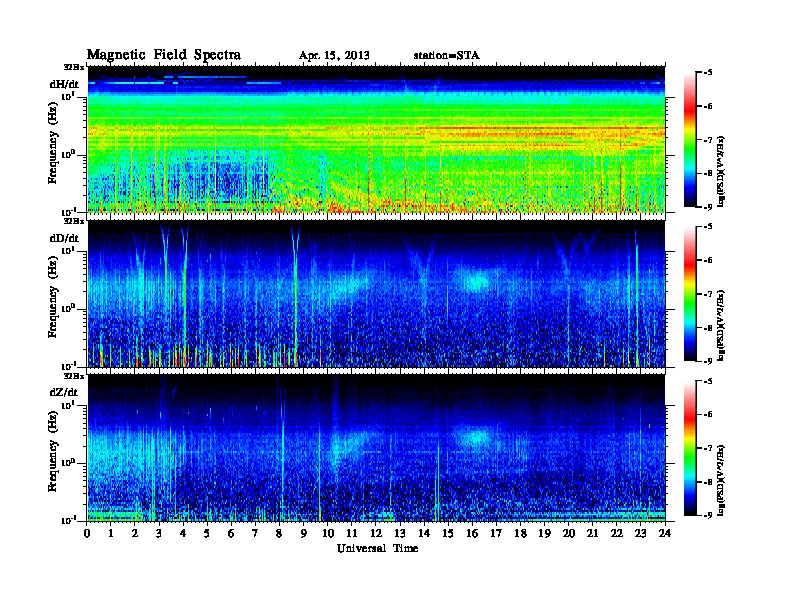Click the color scale bar beside dZ/dt panel
792x612 pixels.
tap(689, 448)
